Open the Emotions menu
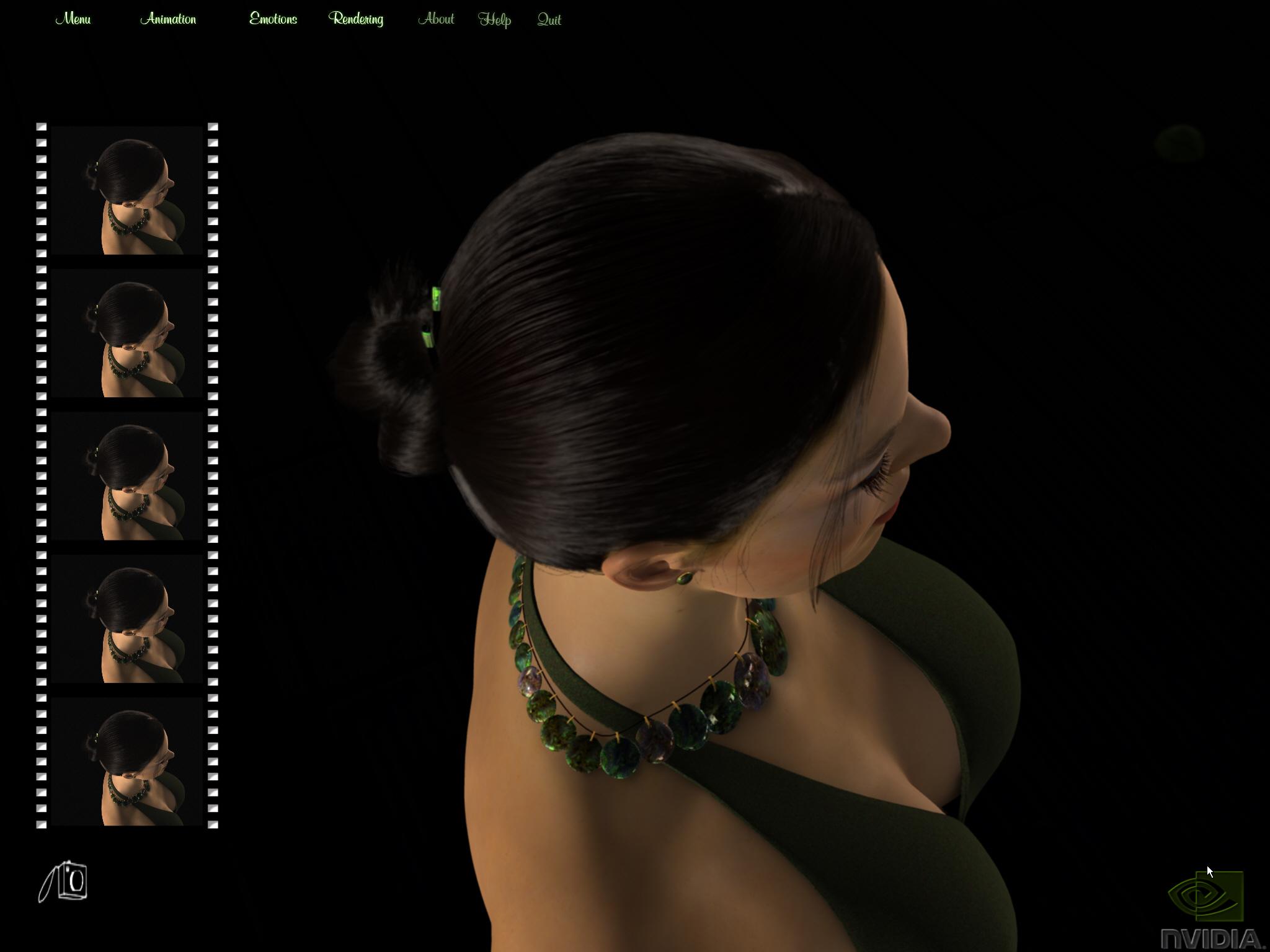This screenshot has height=952, width=1270. 273,19
